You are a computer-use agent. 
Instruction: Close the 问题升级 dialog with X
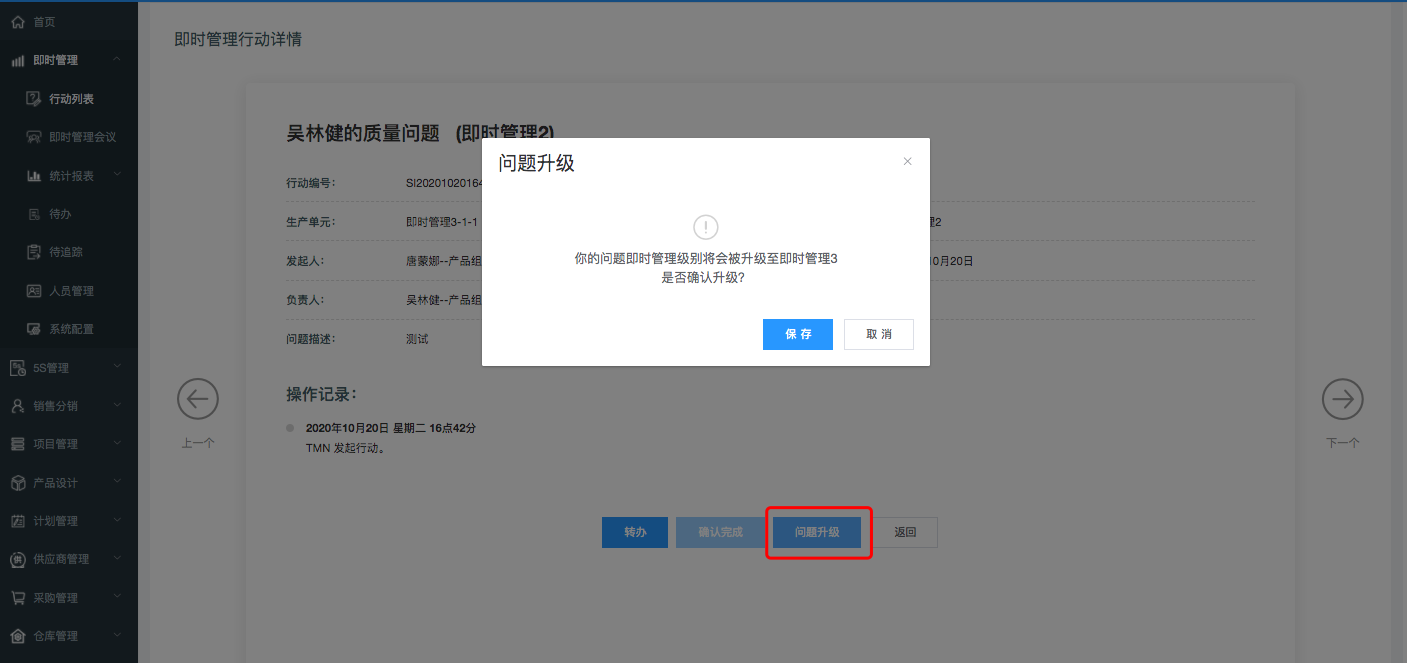point(907,161)
